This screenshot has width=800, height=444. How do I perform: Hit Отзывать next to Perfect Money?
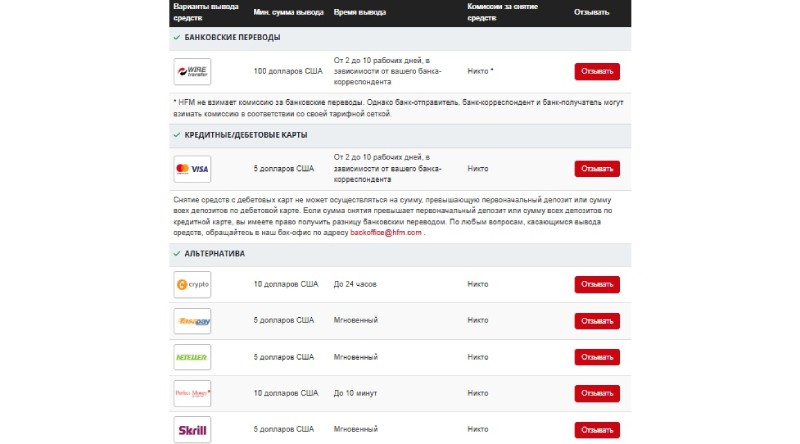click(596, 393)
